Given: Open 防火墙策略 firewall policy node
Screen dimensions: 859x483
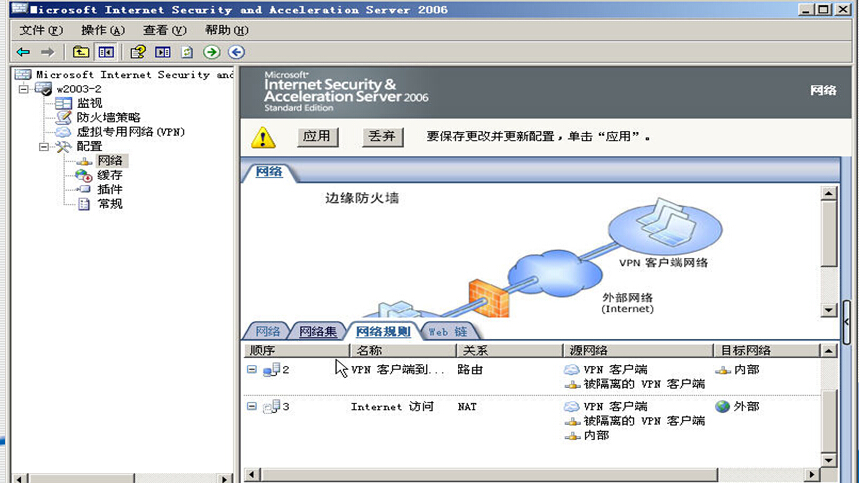Looking at the screenshot, I should [107, 117].
